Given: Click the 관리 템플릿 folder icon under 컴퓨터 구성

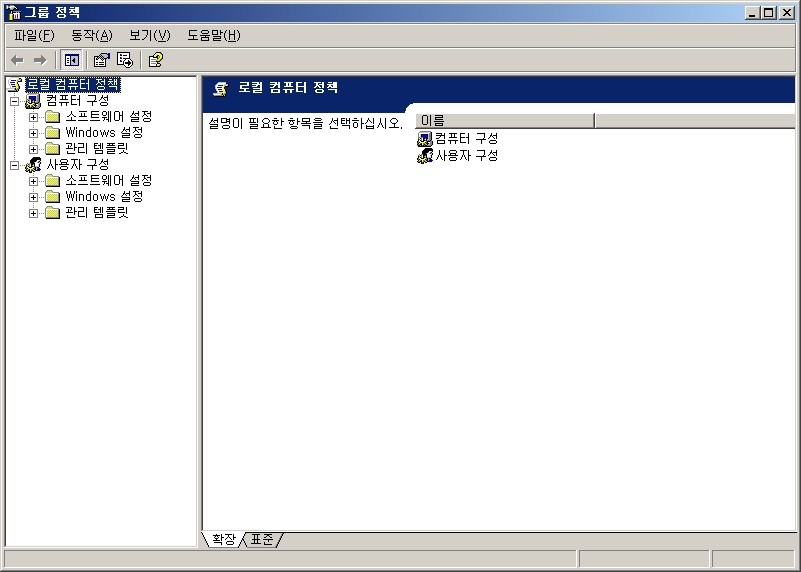Looking at the screenshot, I should 53,149.
